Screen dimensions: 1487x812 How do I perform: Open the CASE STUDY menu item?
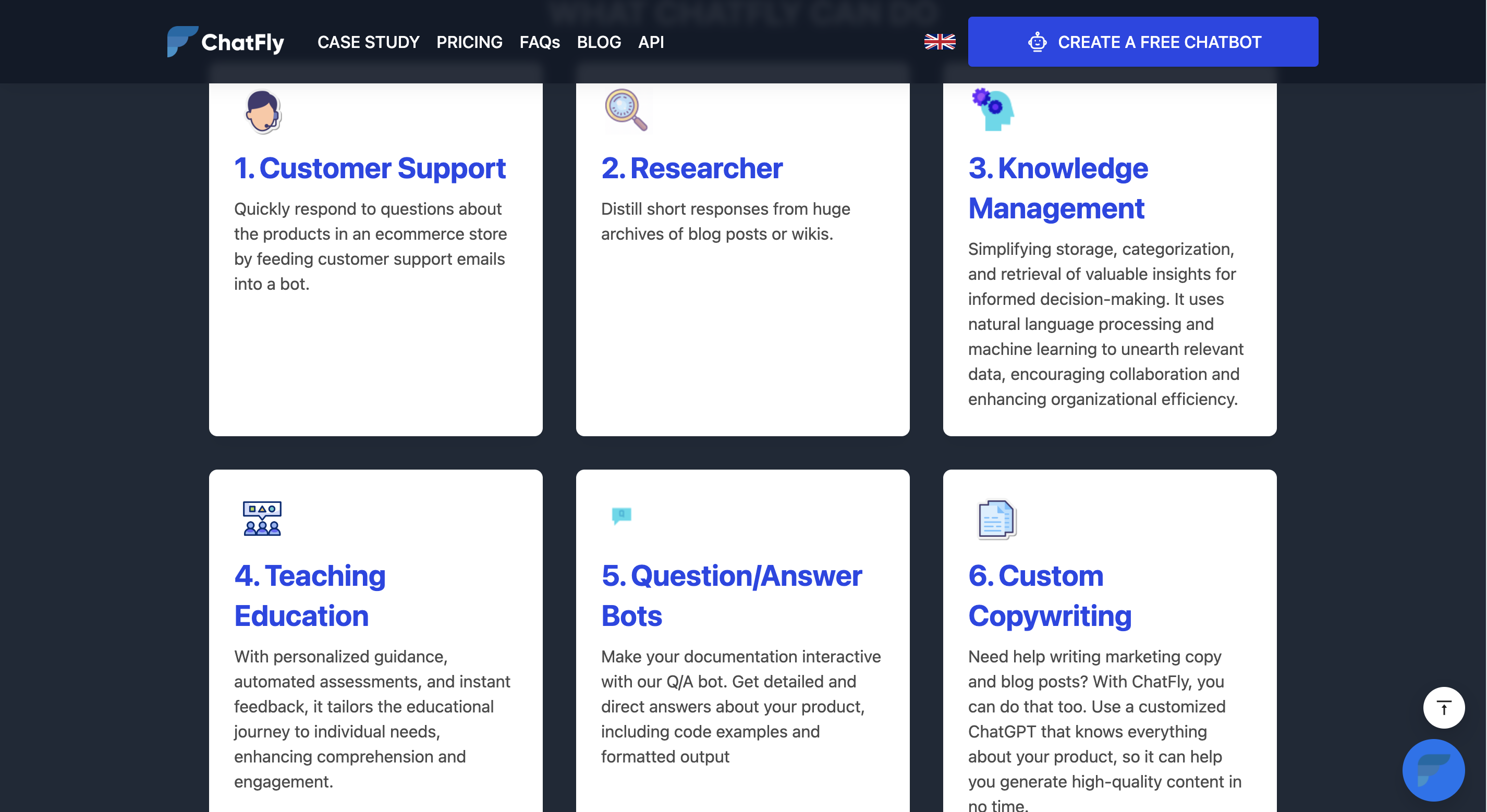click(368, 42)
